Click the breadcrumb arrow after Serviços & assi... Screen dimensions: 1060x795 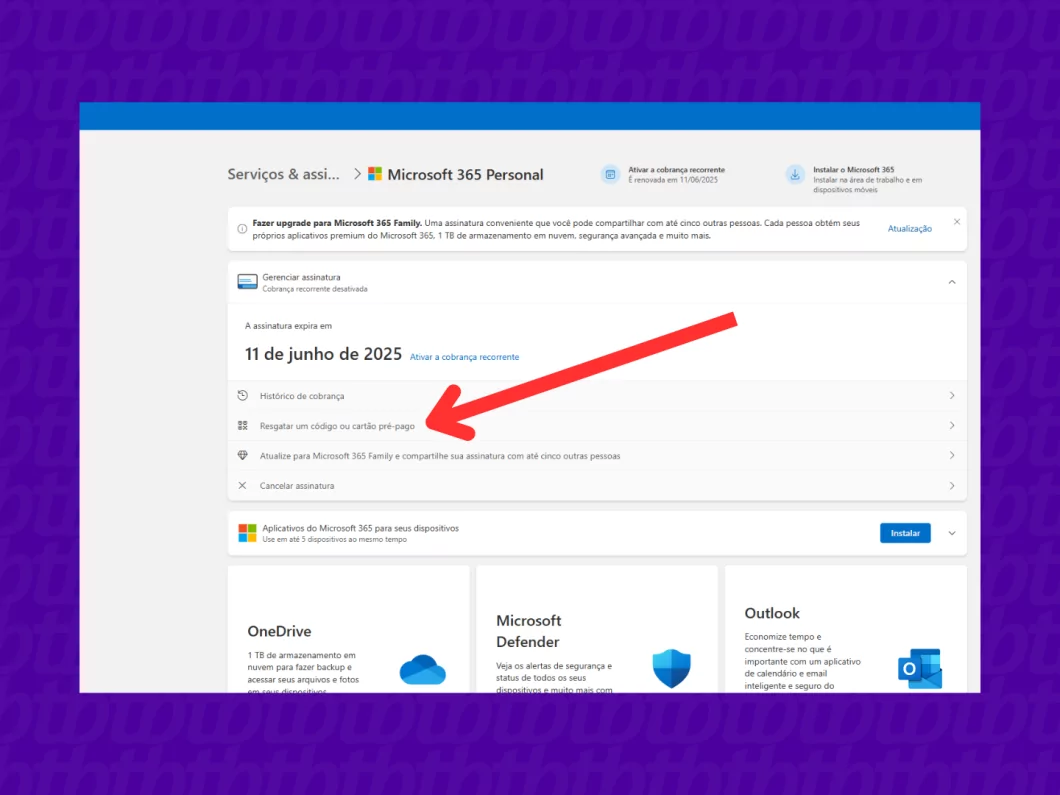(x=357, y=174)
